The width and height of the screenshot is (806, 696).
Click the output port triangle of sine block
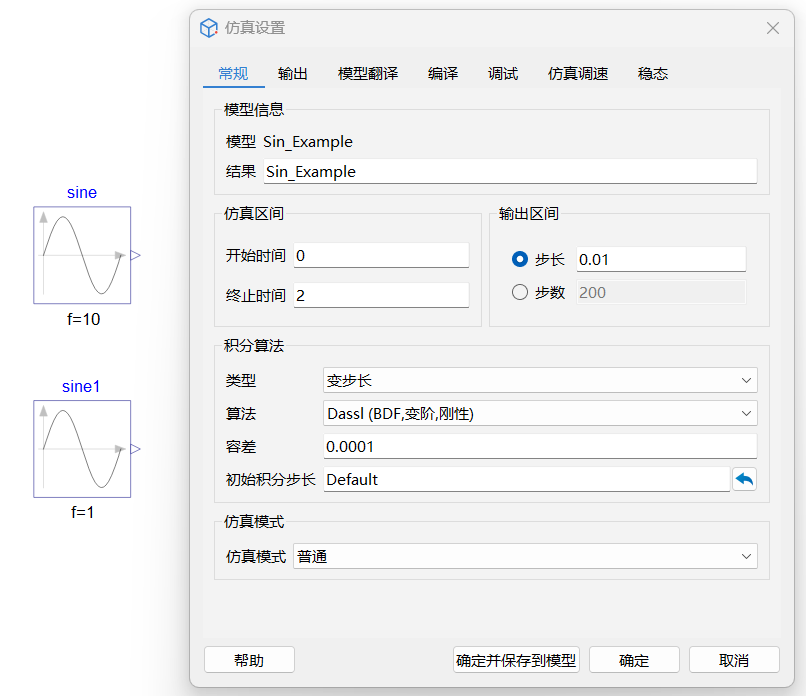[136, 255]
